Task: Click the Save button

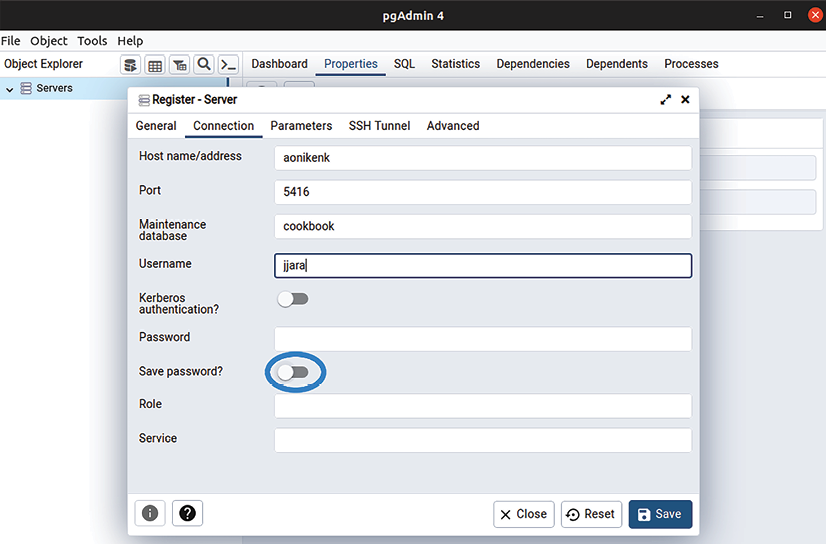Action: [x=660, y=514]
